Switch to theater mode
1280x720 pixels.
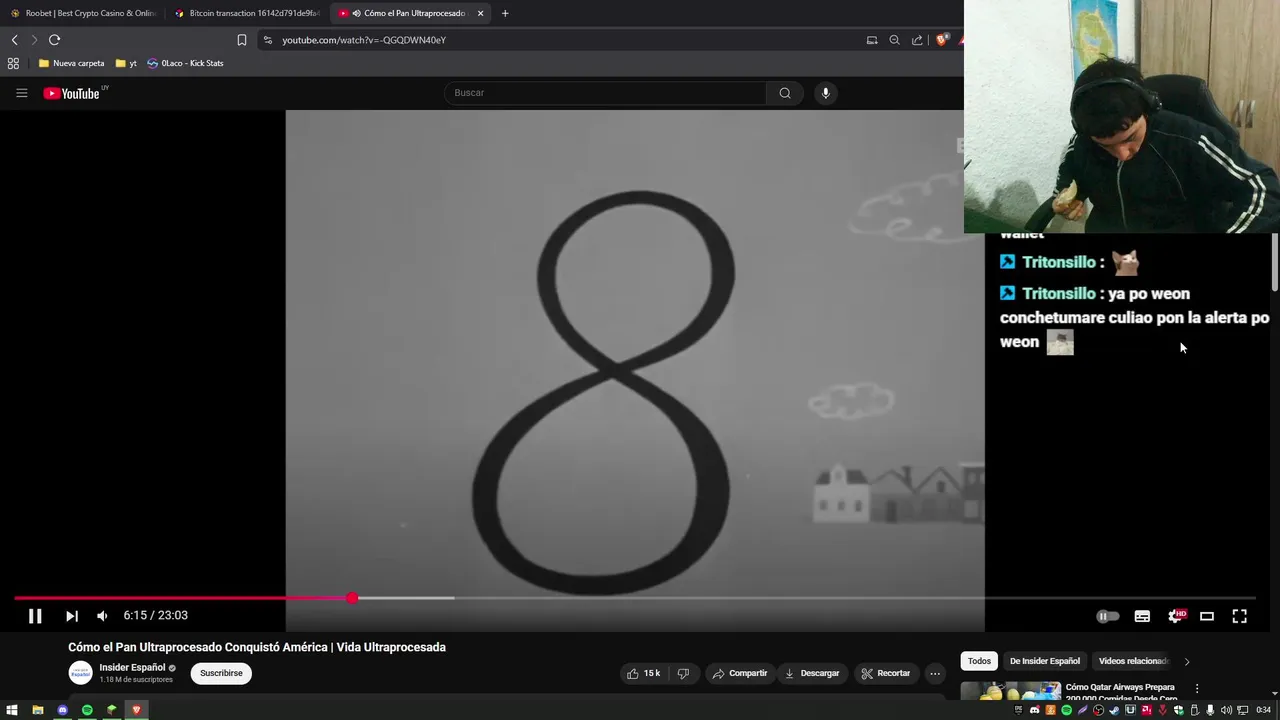[x=1207, y=616]
